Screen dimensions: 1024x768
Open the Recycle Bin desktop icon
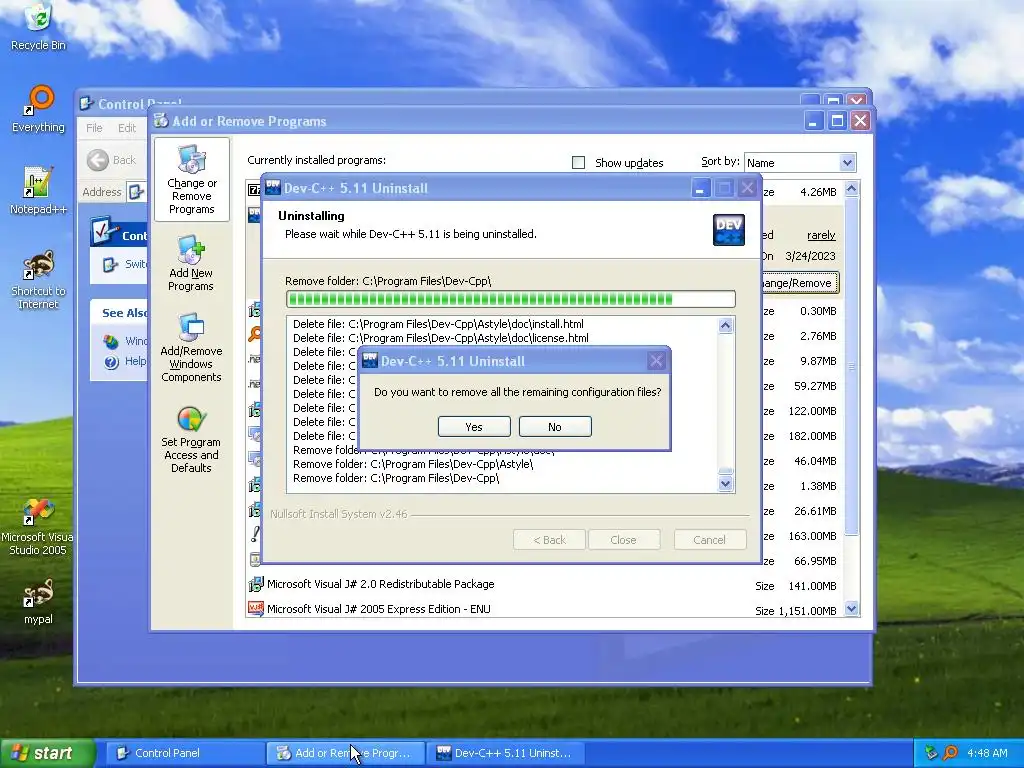[38, 27]
